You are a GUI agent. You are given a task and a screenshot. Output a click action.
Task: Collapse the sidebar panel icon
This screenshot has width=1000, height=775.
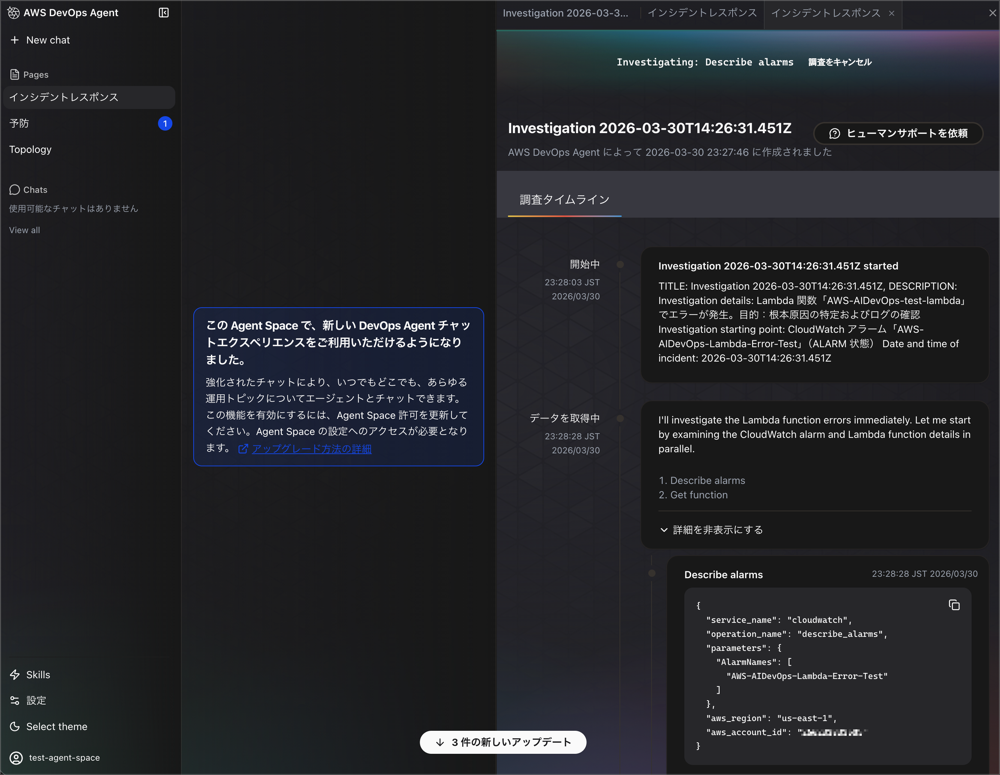[164, 13]
